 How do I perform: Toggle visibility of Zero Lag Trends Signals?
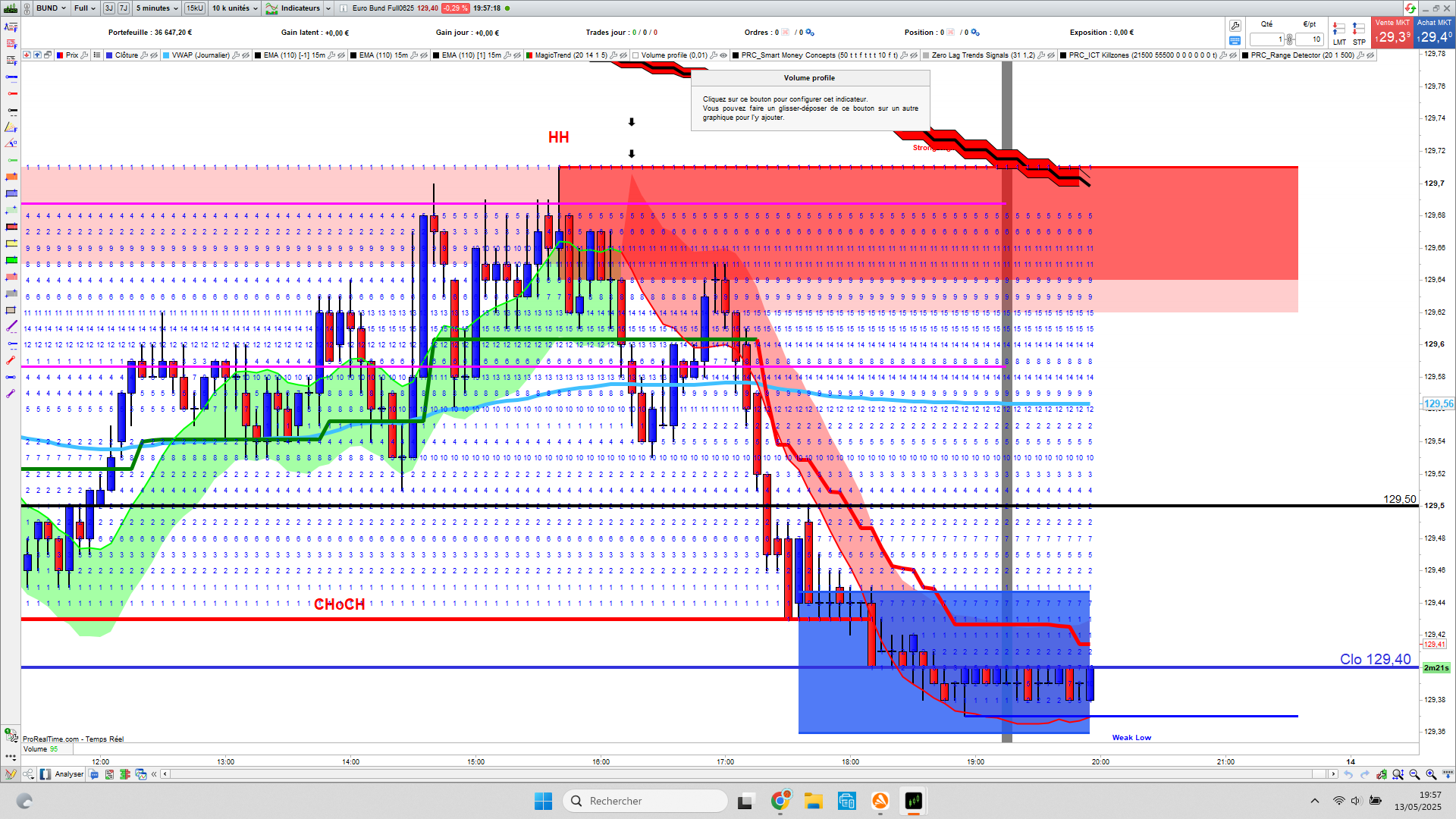pos(1052,55)
